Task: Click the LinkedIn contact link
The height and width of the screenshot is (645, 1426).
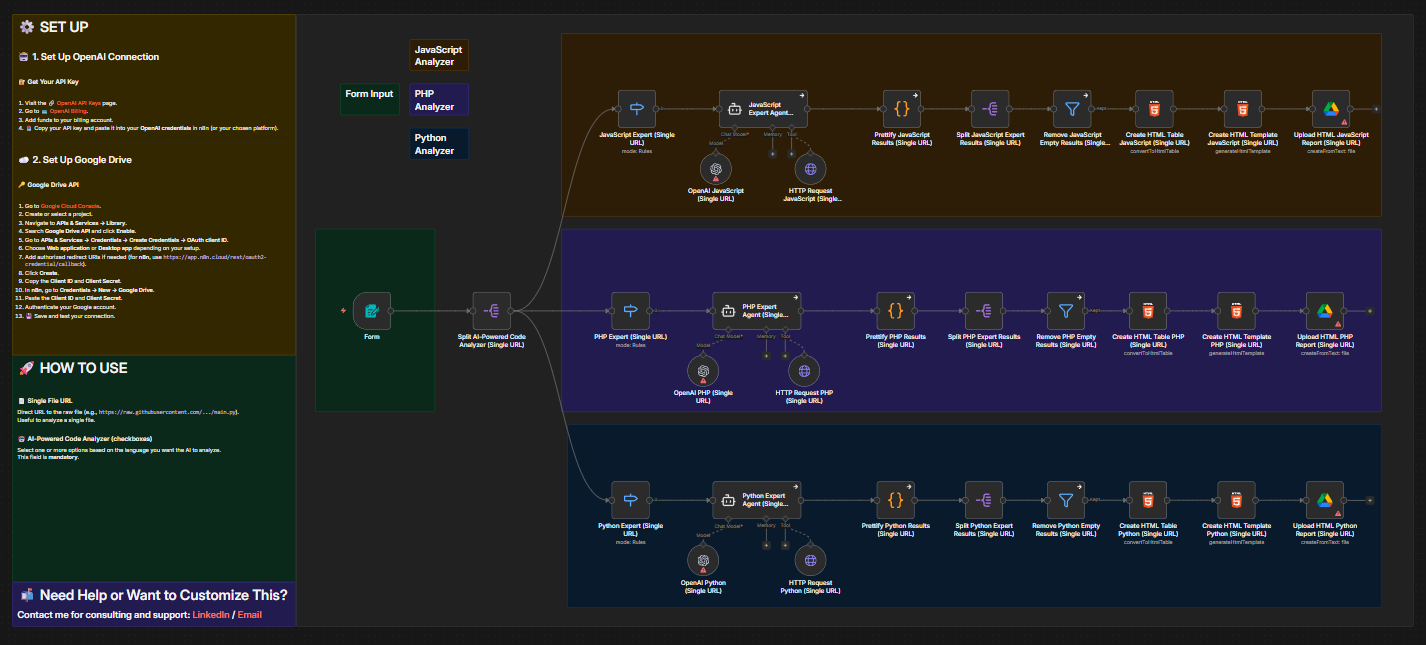Action: click(x=210, y=614)
